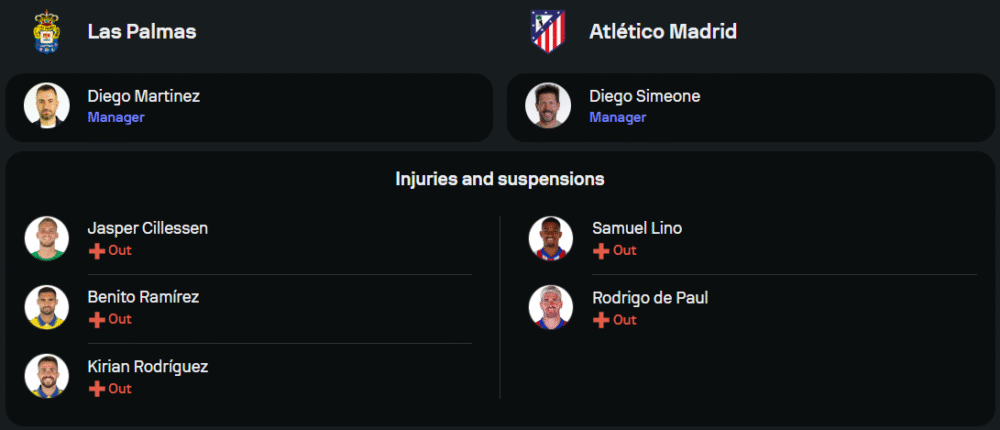Click the red injury cross under Jasper Cillessen
The image size is (1000, 430).
pos(97,251)
